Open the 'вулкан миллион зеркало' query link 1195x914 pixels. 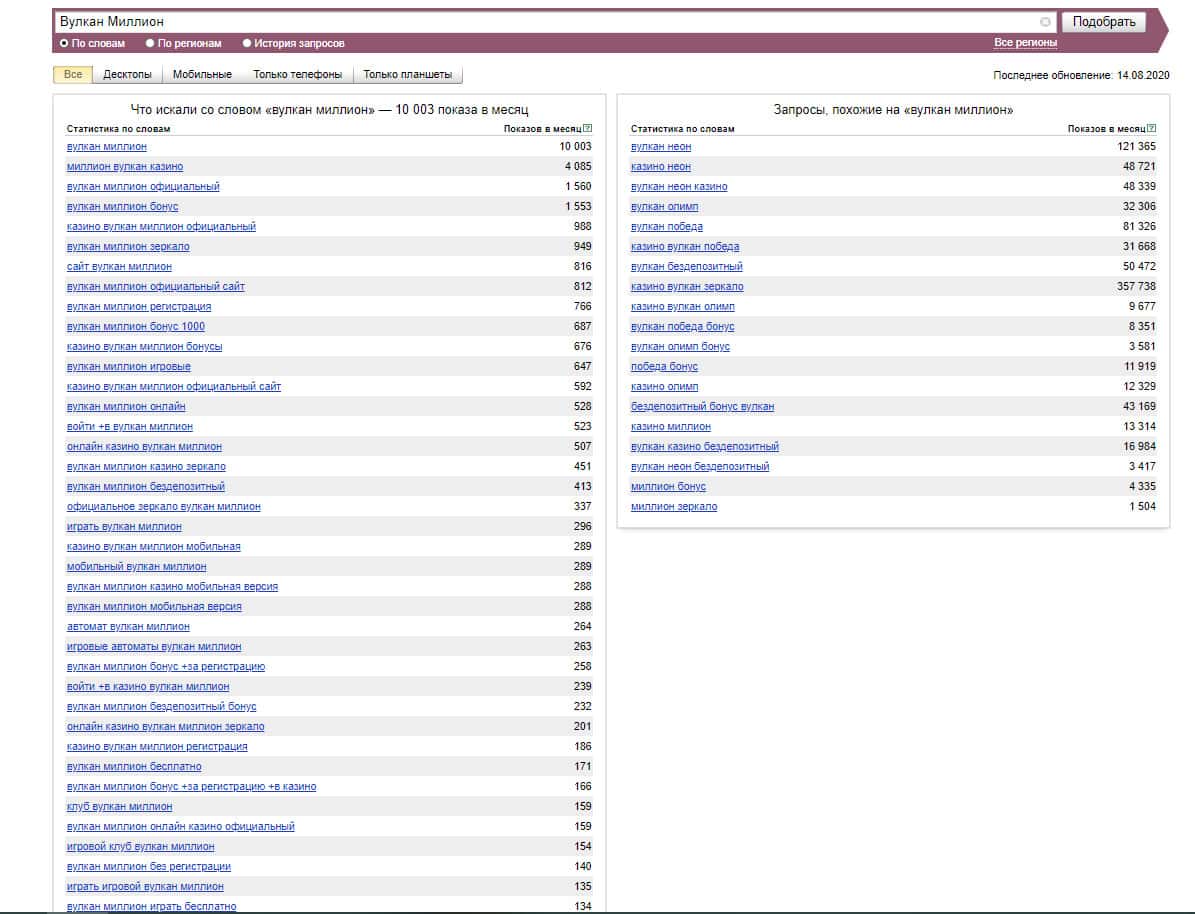click(x=128, y=247)
